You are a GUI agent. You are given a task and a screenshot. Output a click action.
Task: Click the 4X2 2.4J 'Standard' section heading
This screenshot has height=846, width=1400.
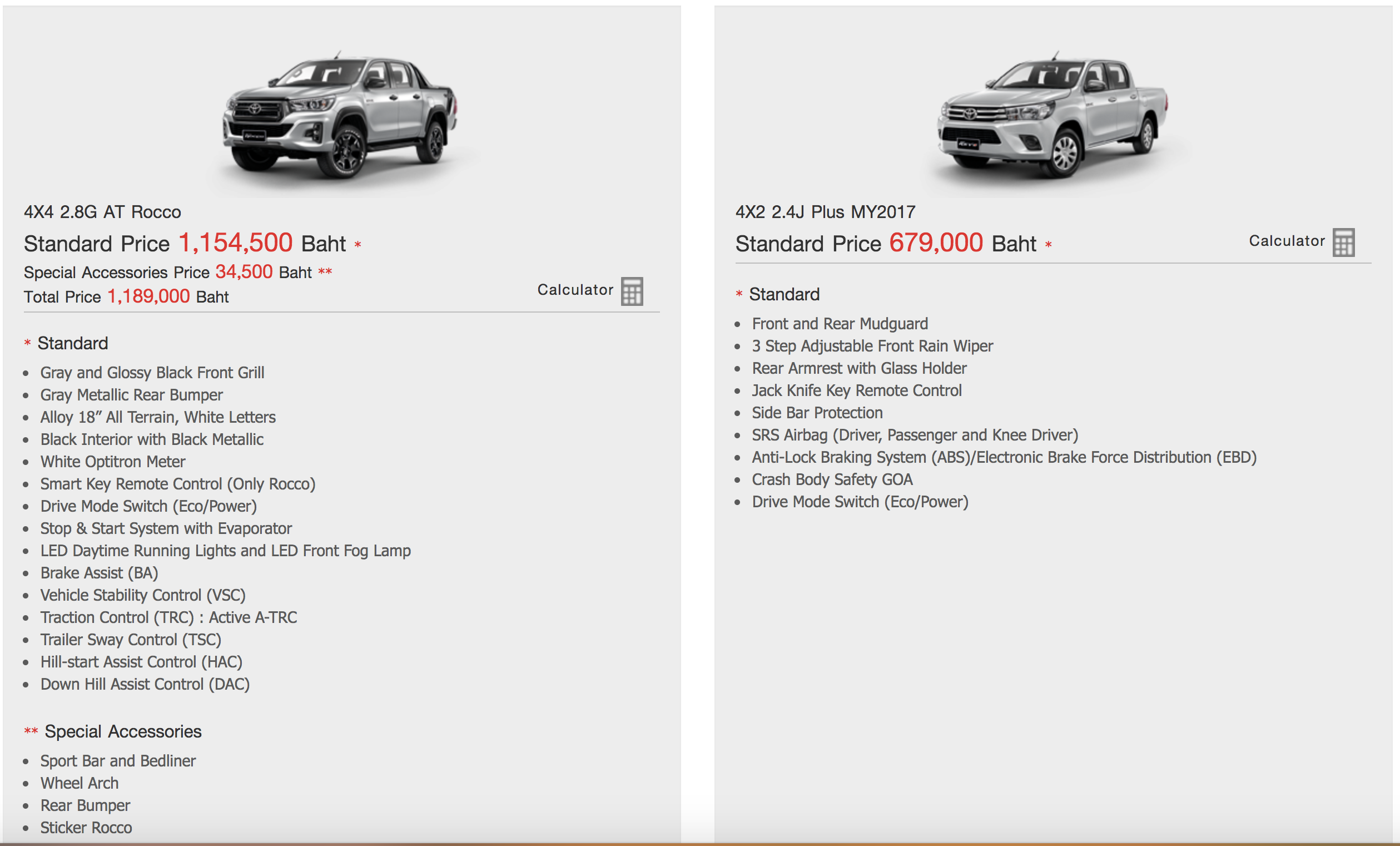(784, 294)
